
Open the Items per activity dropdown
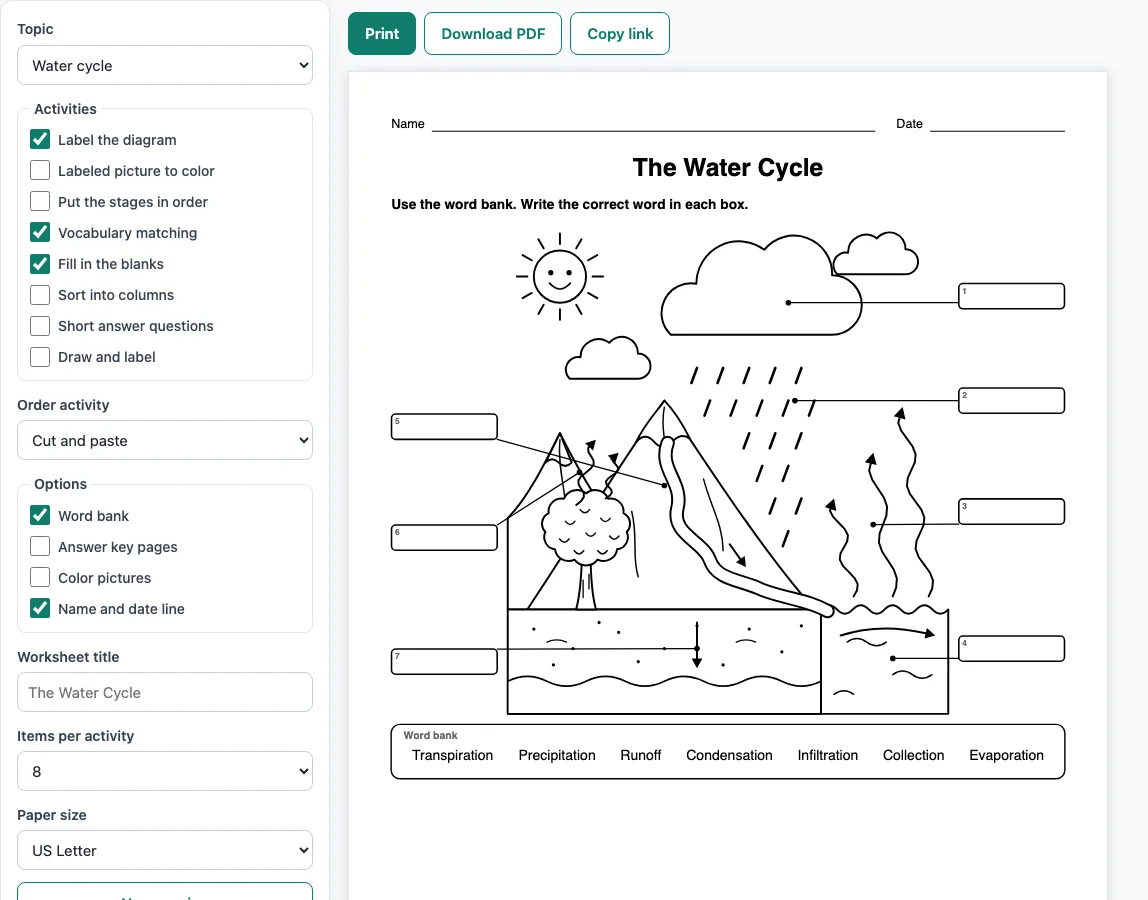pos(165,771)
